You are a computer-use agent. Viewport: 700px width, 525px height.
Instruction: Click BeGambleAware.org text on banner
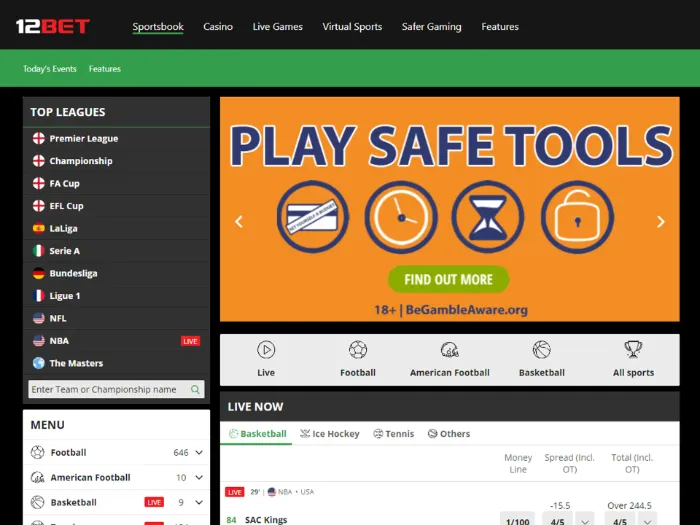coord(467,309)
